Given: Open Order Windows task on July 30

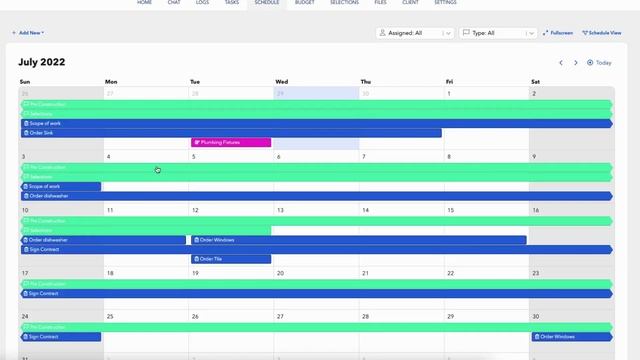Looking at the screenshot, I should coord(572,337).
